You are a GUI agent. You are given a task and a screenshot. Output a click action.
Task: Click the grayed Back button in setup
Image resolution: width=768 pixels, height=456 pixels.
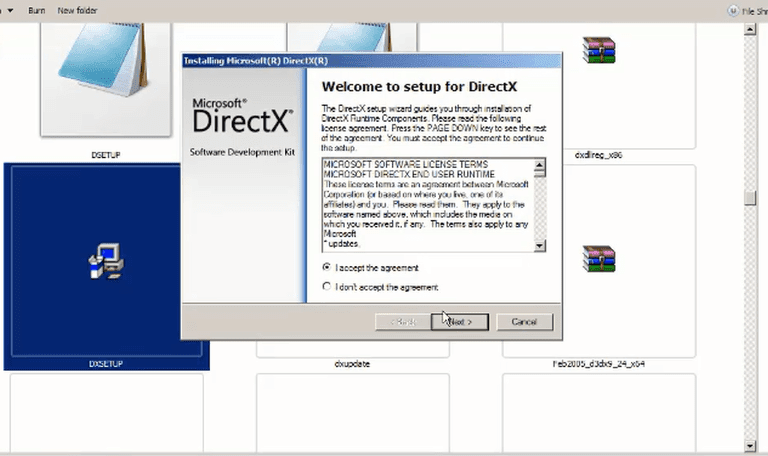pyautogui.click(x=403, y=322)
